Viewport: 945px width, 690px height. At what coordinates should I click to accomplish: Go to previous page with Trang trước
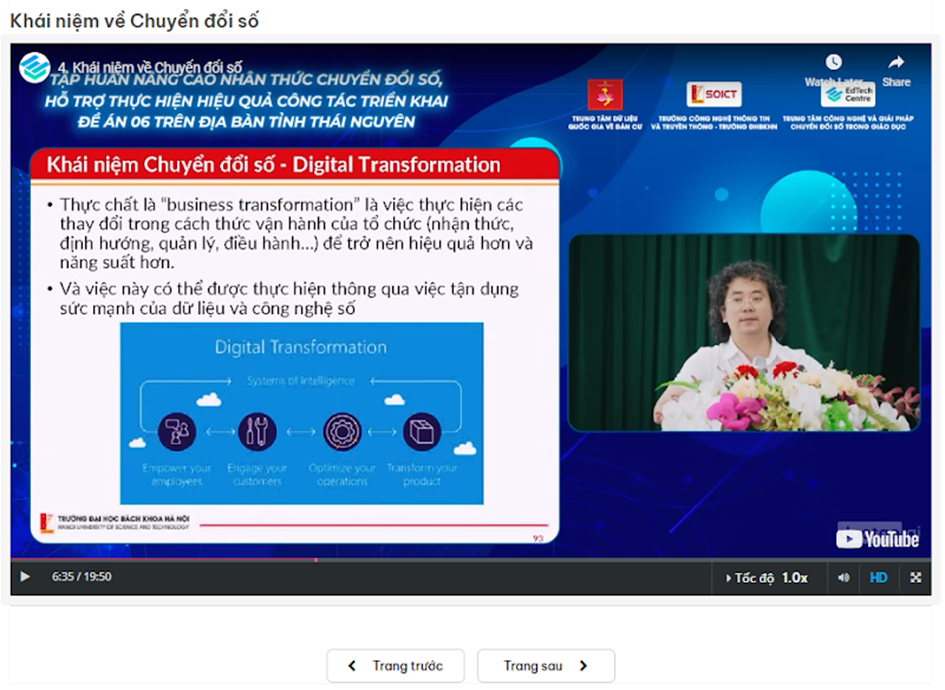pyautogui.click(x=397, y=666)
